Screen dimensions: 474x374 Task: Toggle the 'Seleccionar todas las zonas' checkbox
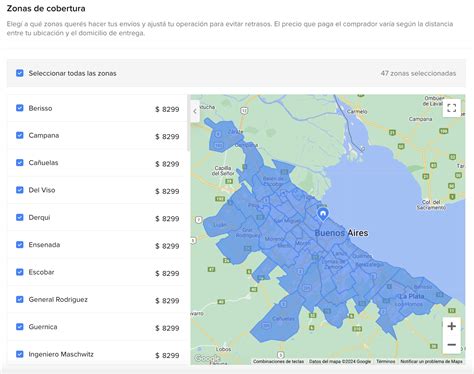(20, 73)
